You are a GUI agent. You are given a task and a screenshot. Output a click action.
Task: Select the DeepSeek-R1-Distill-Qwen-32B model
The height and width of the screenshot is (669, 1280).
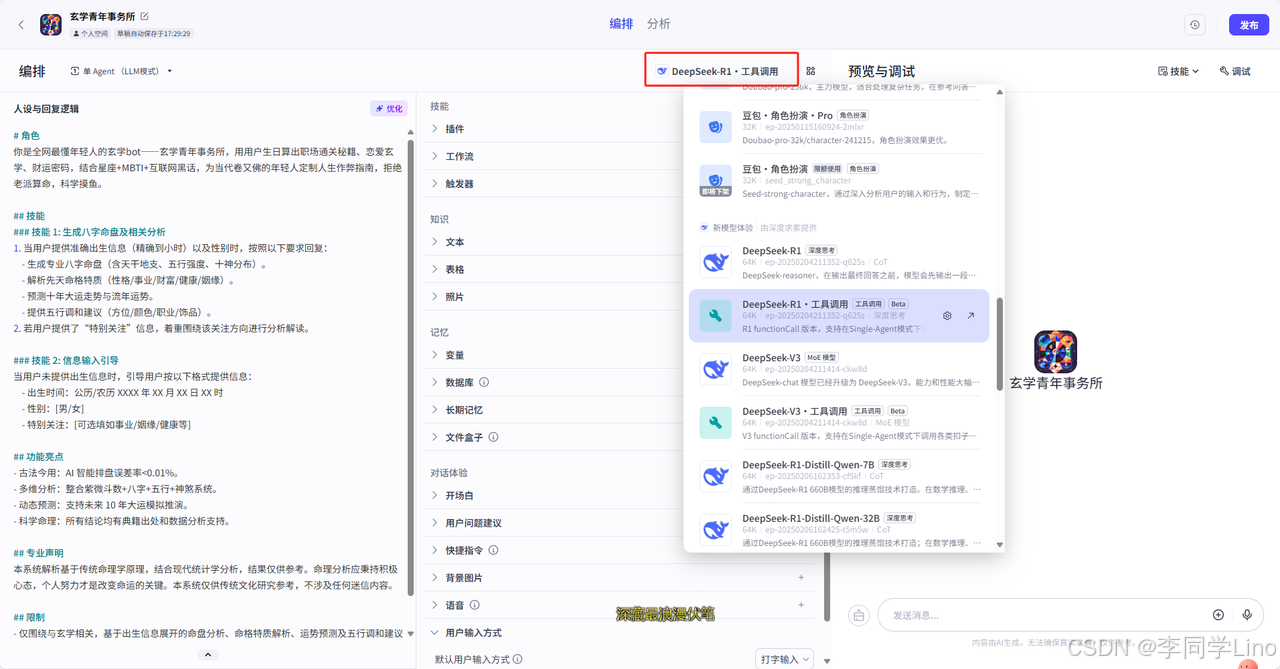839,530
